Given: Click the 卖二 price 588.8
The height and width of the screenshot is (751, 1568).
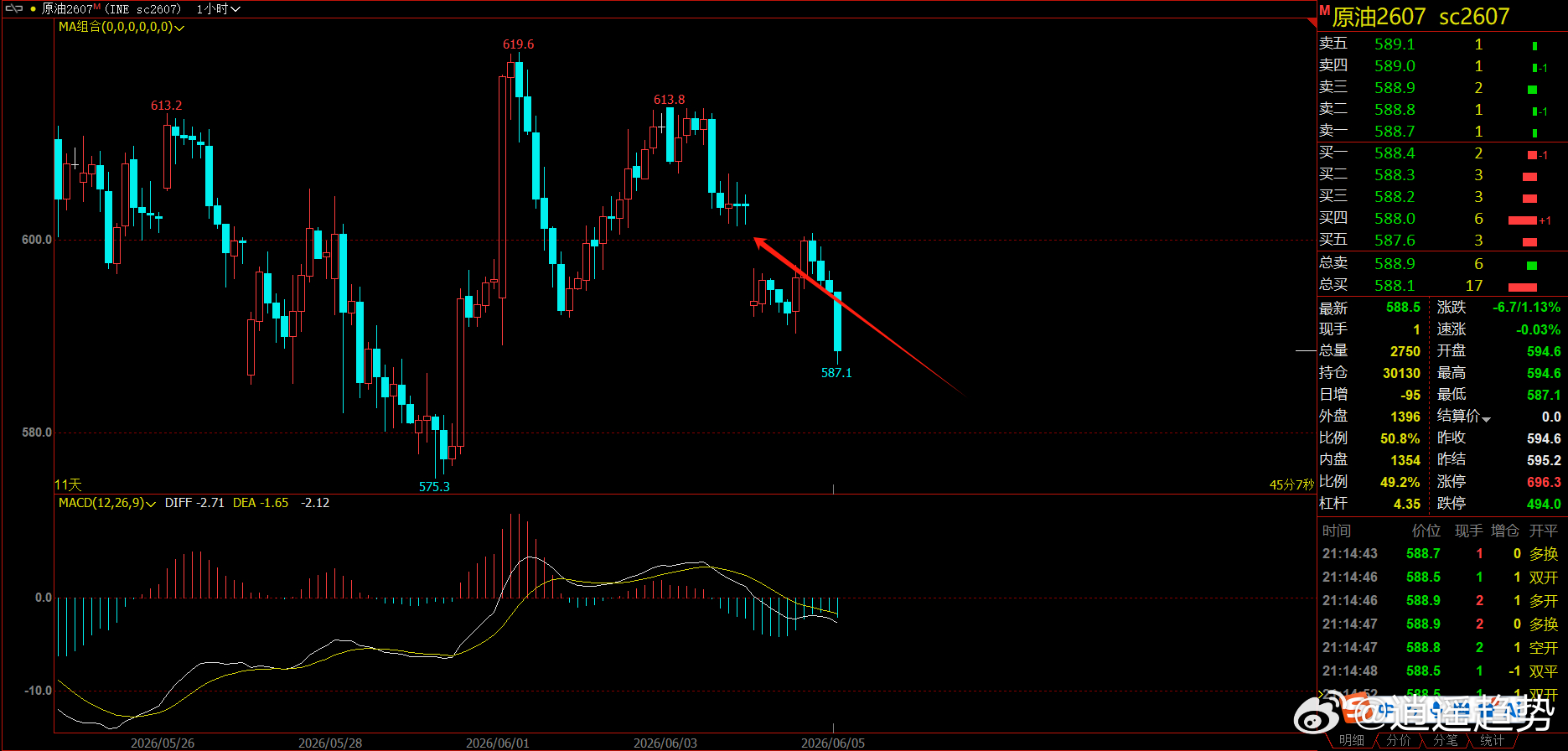Looking at the screenshot, I should tap(1395, 110).
